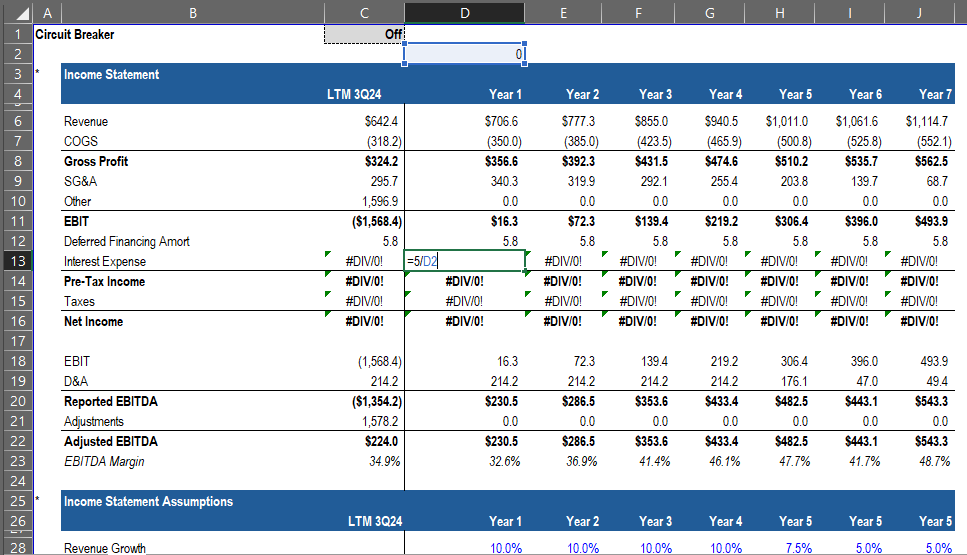Select the Year 1 Revenue value $706.6
The width and height of the screenshot is (967, 555).
[x=502, y=122]
